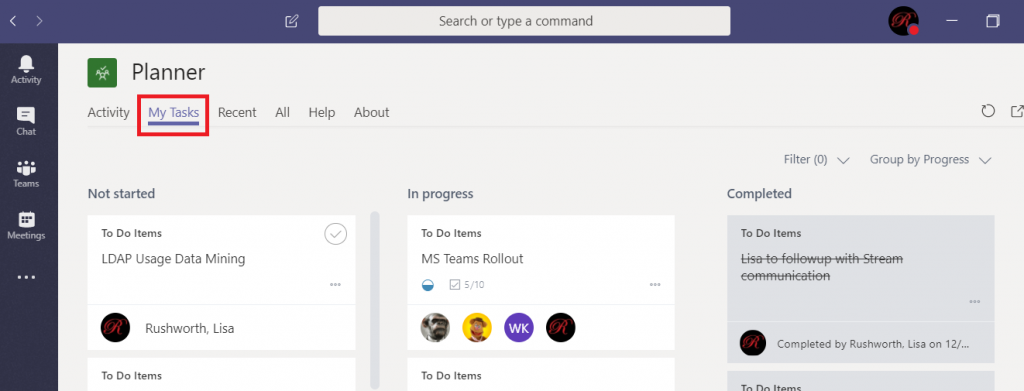Open the LDAP Usage Data Mining task
Image resolution: width=1024 pixels, height=391 pixels.
(173, 259)
